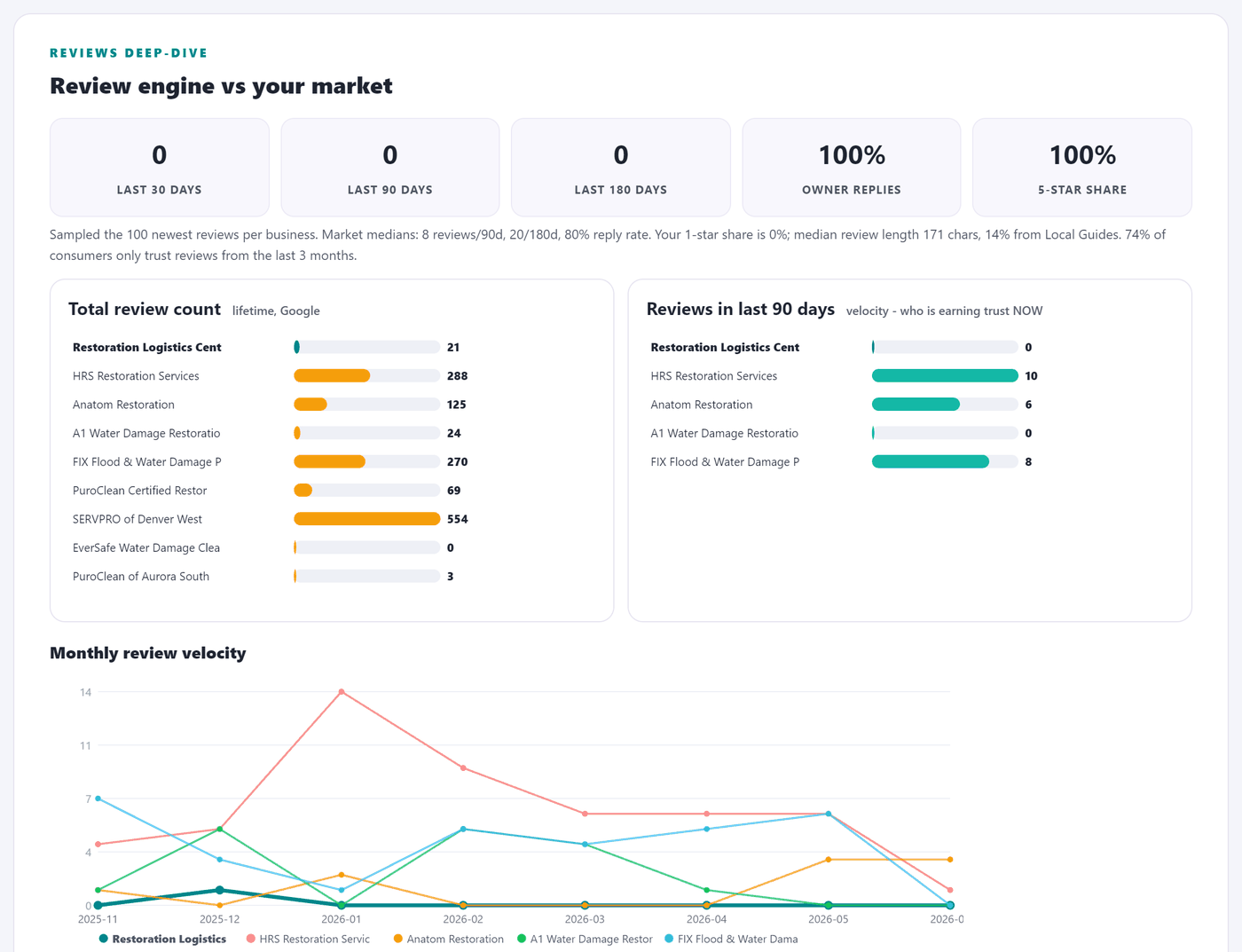This screenshot has height=952, width=1242.
Task: Click the value 288 for HRS Restoration
Action: [457, 376]
